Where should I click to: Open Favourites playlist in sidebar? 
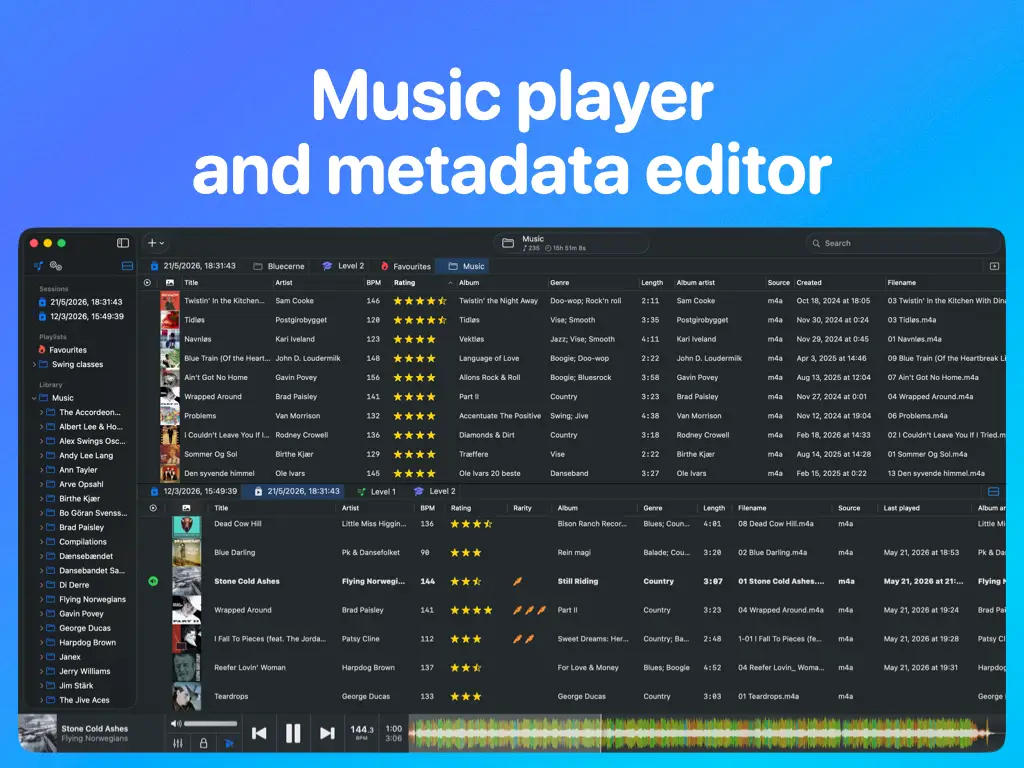63,350
